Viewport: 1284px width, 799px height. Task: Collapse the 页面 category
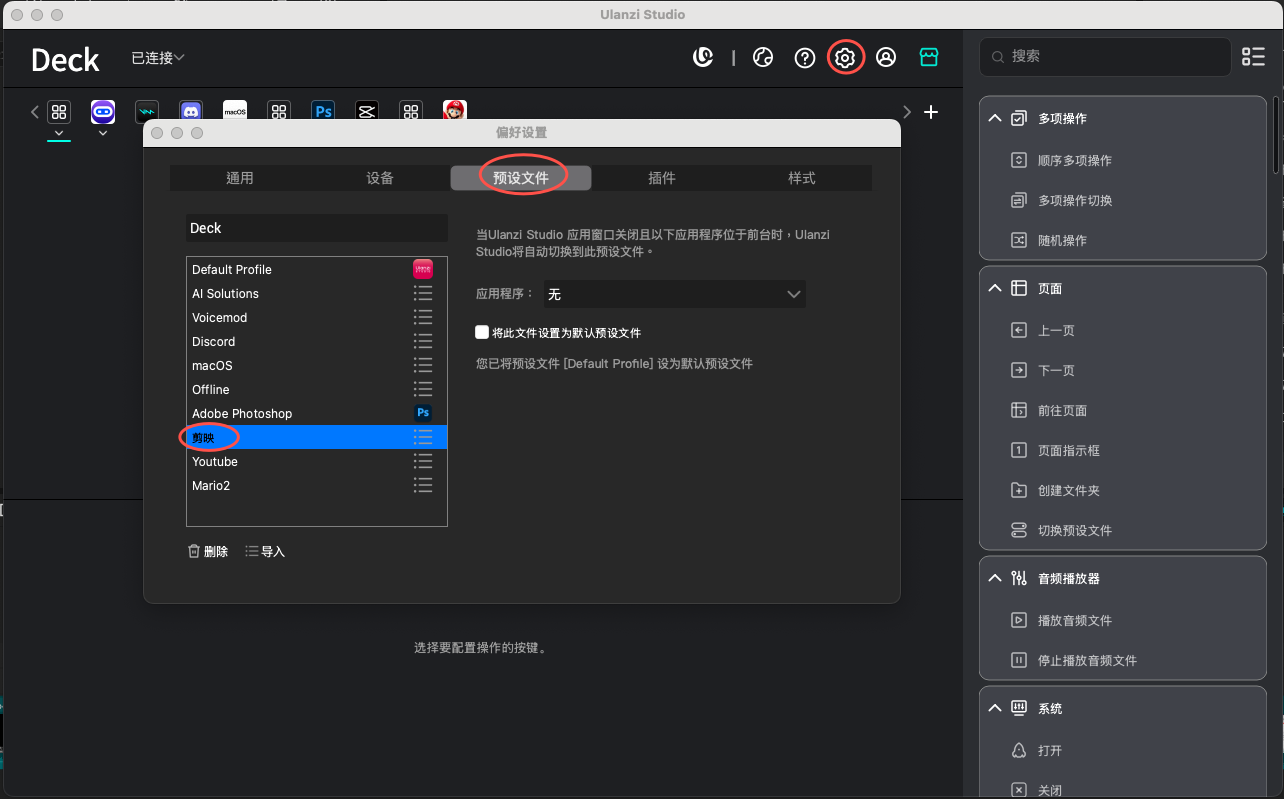pyautogui.click(x=995, y=288)
